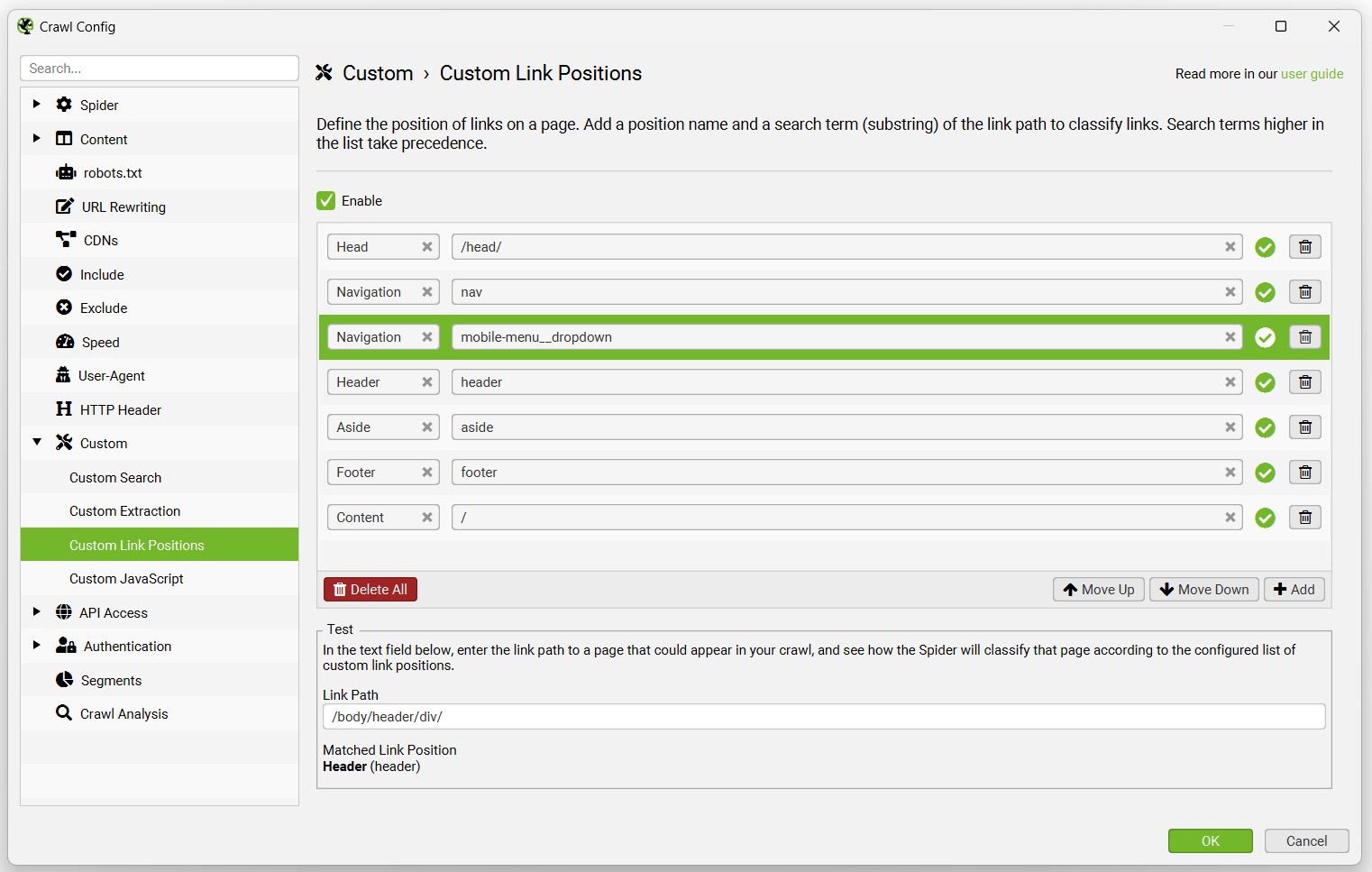Open Custom Extraction settings
1372x872 pixels.
[x=125, y=510]
